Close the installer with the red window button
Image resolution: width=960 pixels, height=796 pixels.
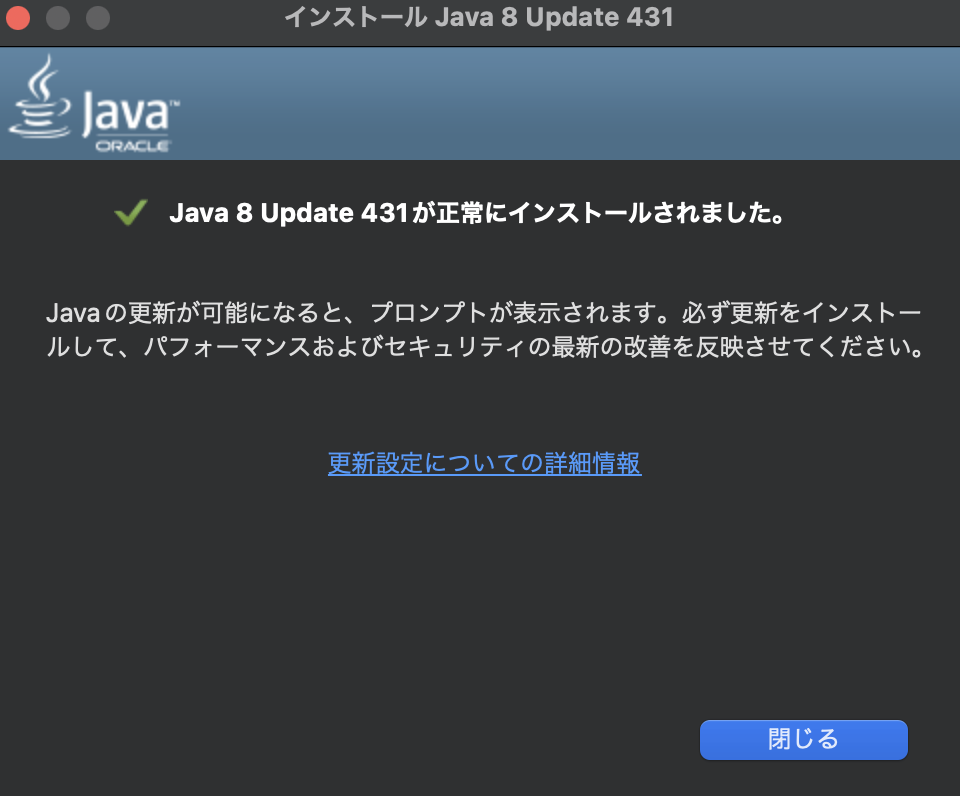tap(18, 18)
